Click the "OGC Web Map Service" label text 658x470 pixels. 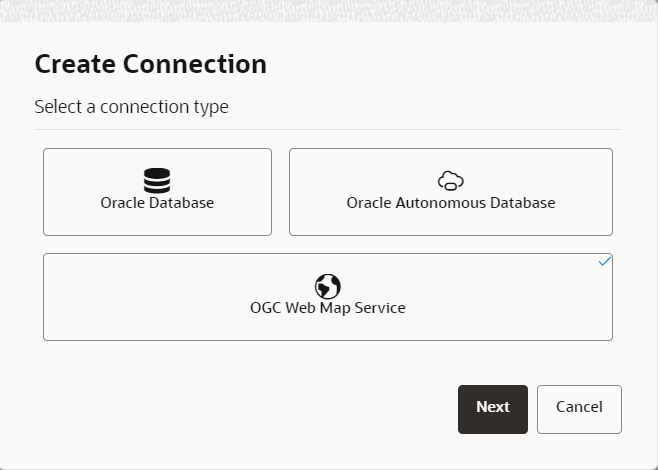(328, 308)
